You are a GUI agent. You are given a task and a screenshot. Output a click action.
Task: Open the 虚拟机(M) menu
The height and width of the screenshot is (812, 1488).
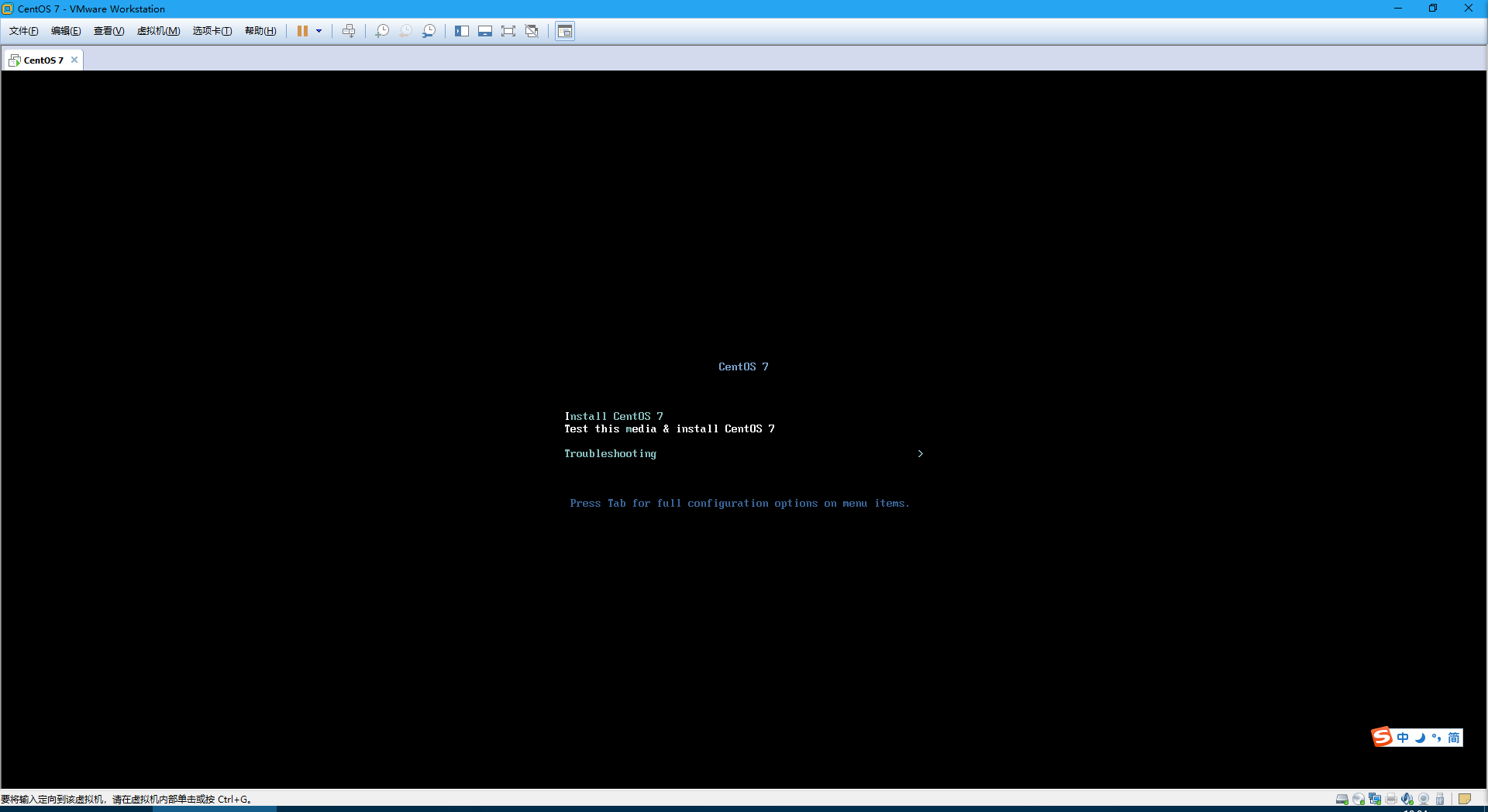[x=158, y=31]
